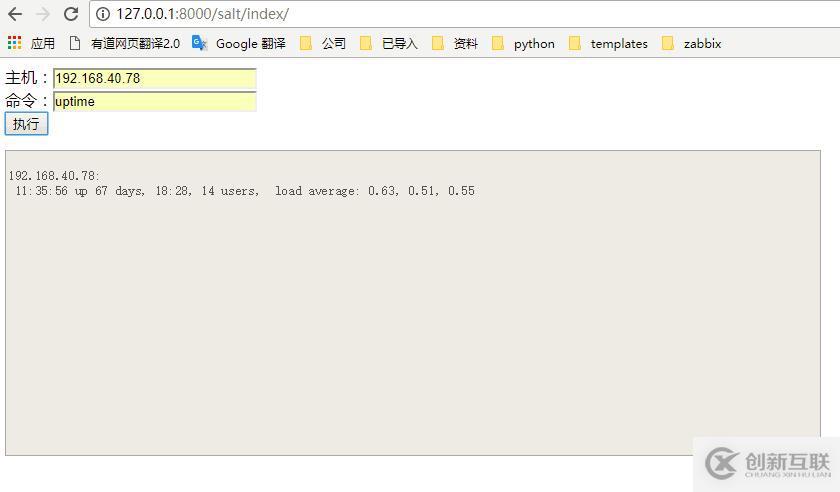Click the site info icon in the address bar
The image size is (840, 492).
click(x=103, y=14)
